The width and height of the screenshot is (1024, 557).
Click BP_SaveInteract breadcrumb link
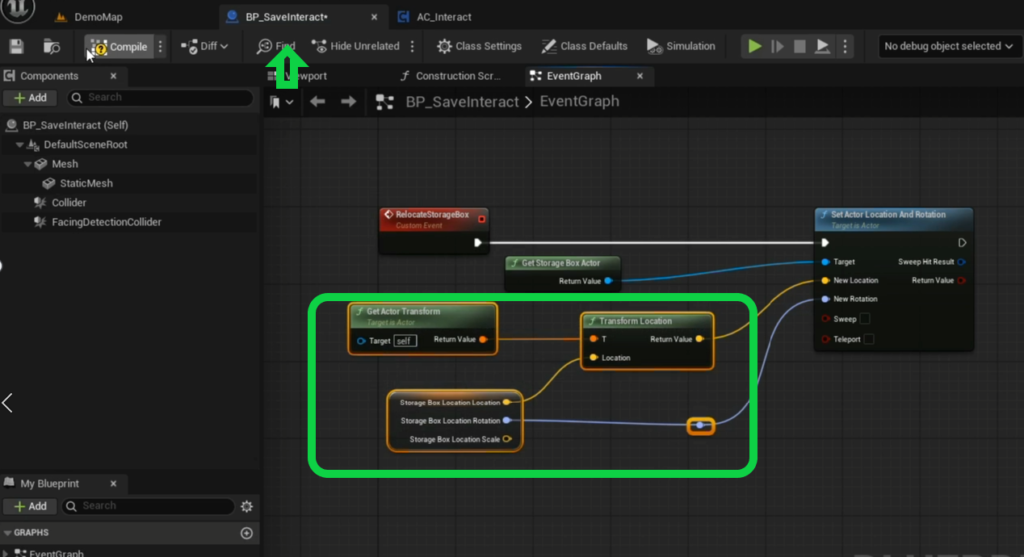point(462,102)
